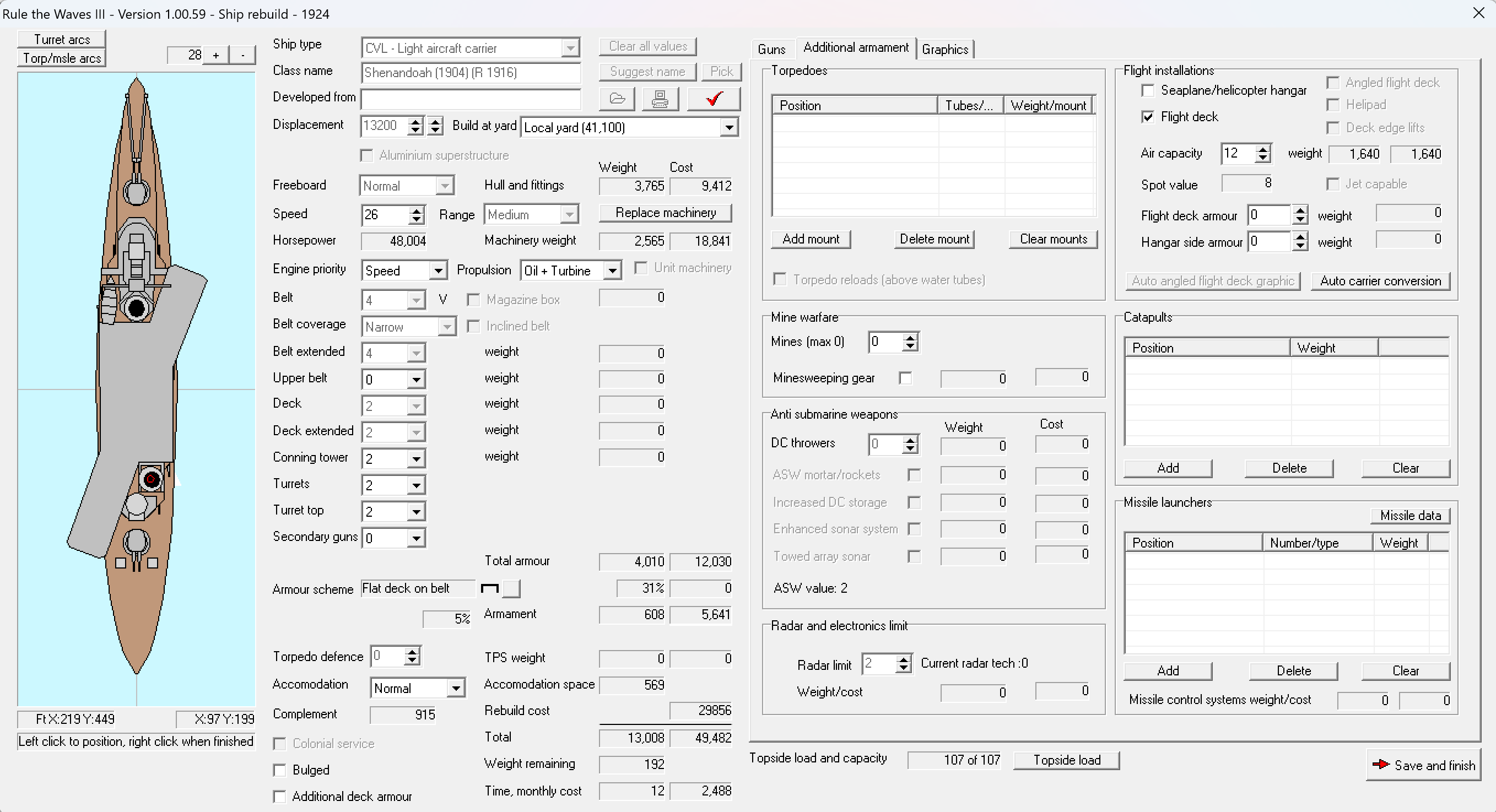The height and width of the screenshot is (812, 1496).
Task: Click the armour scheme diagram icon
Action: (489, 588)
